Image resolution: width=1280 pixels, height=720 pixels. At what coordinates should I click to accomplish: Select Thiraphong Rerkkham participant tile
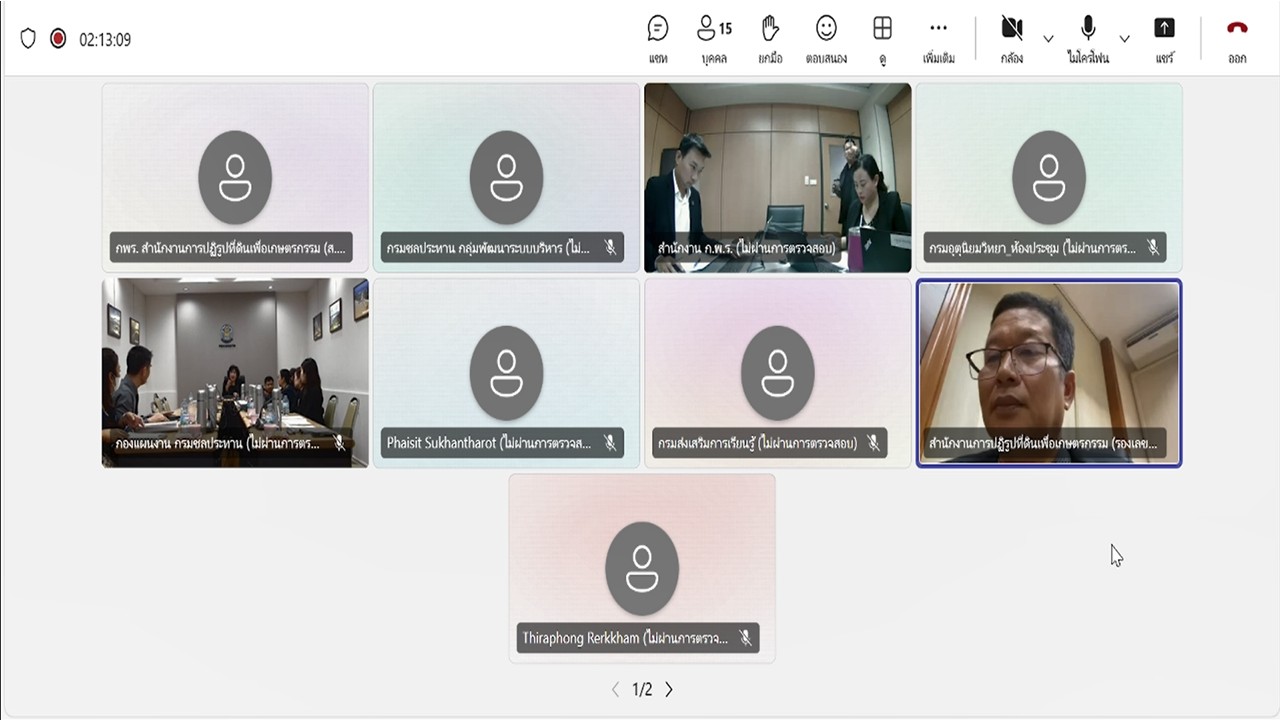point(642,567)
